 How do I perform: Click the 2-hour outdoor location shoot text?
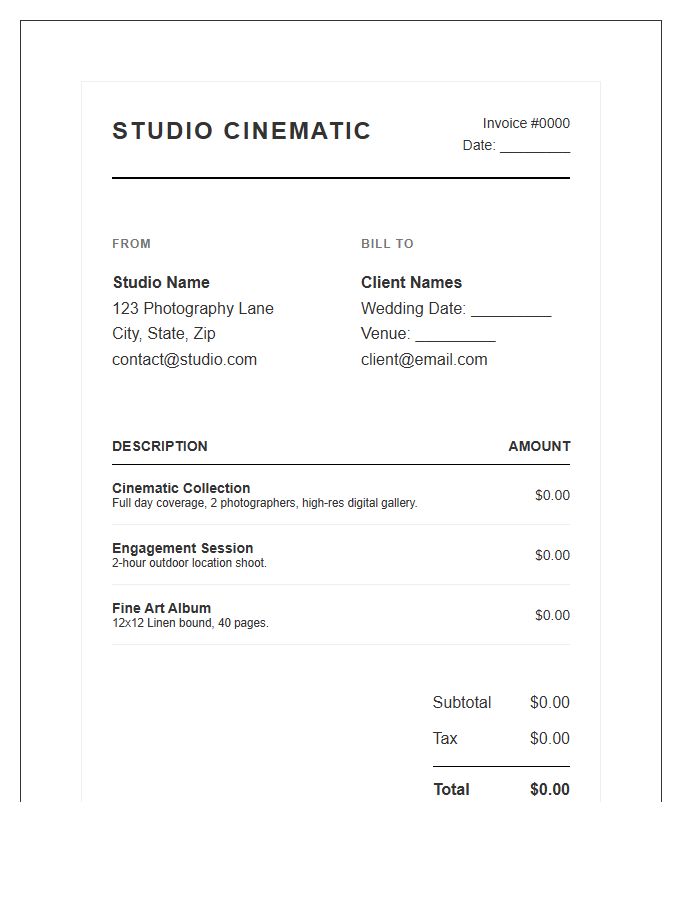pos(189,563)
